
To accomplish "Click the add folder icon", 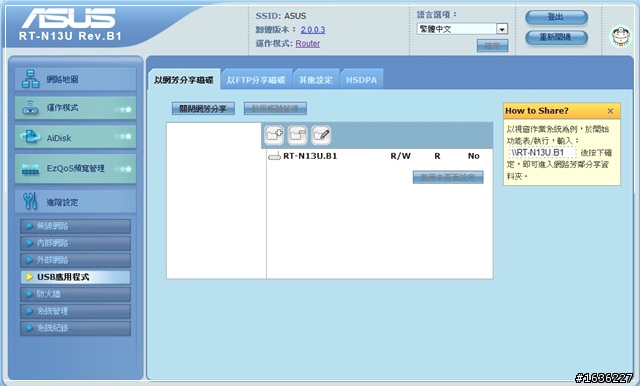I will tap(274, 135).
